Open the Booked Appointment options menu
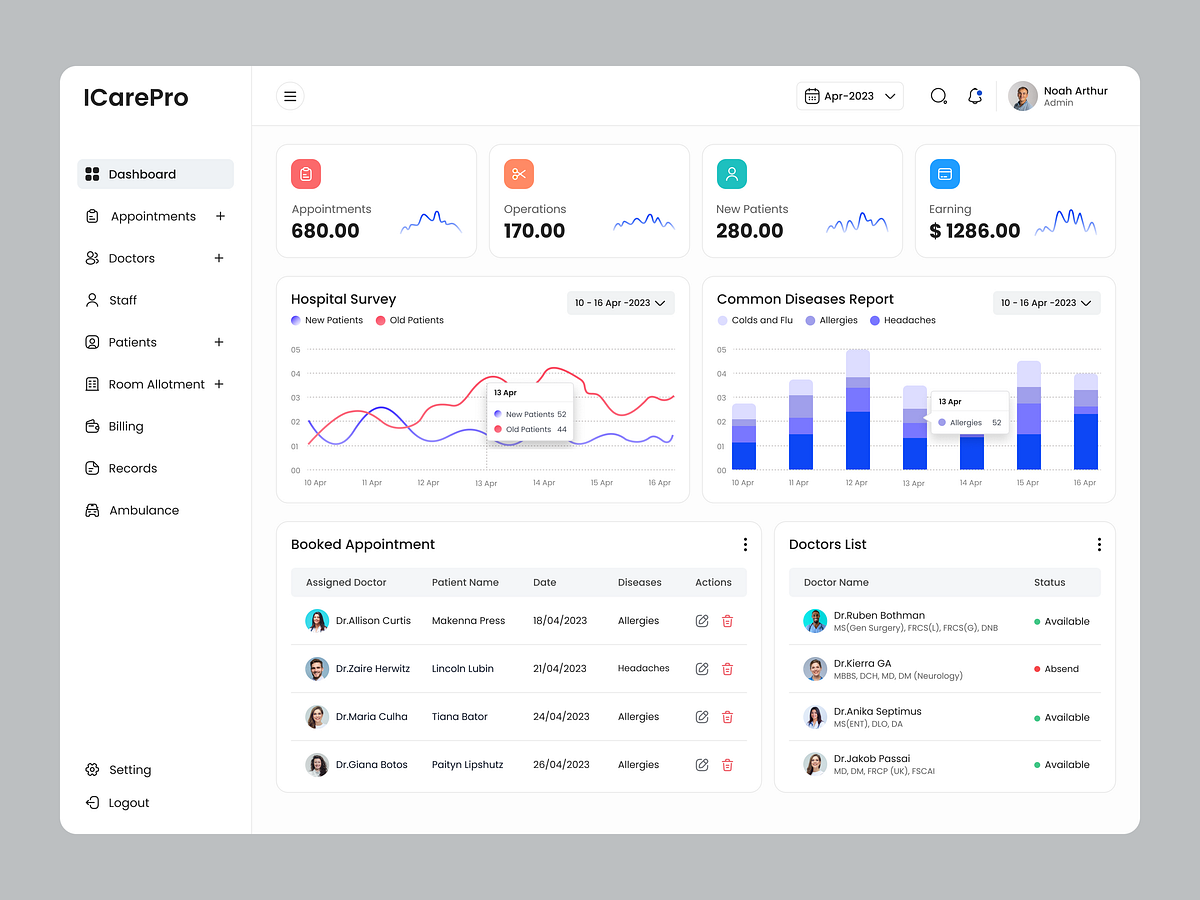Image resolution: width=1200 pixels, height=900 pixels. (745, 544)
